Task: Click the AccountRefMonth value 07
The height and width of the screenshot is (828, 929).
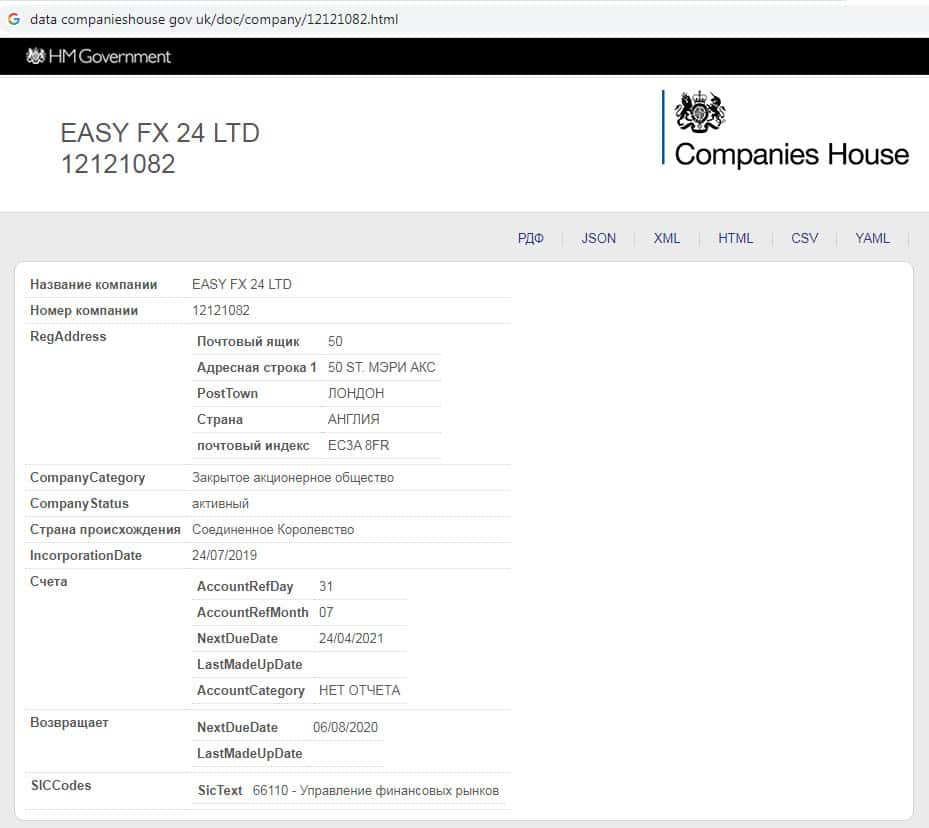Action: click(x=326, y=612)
